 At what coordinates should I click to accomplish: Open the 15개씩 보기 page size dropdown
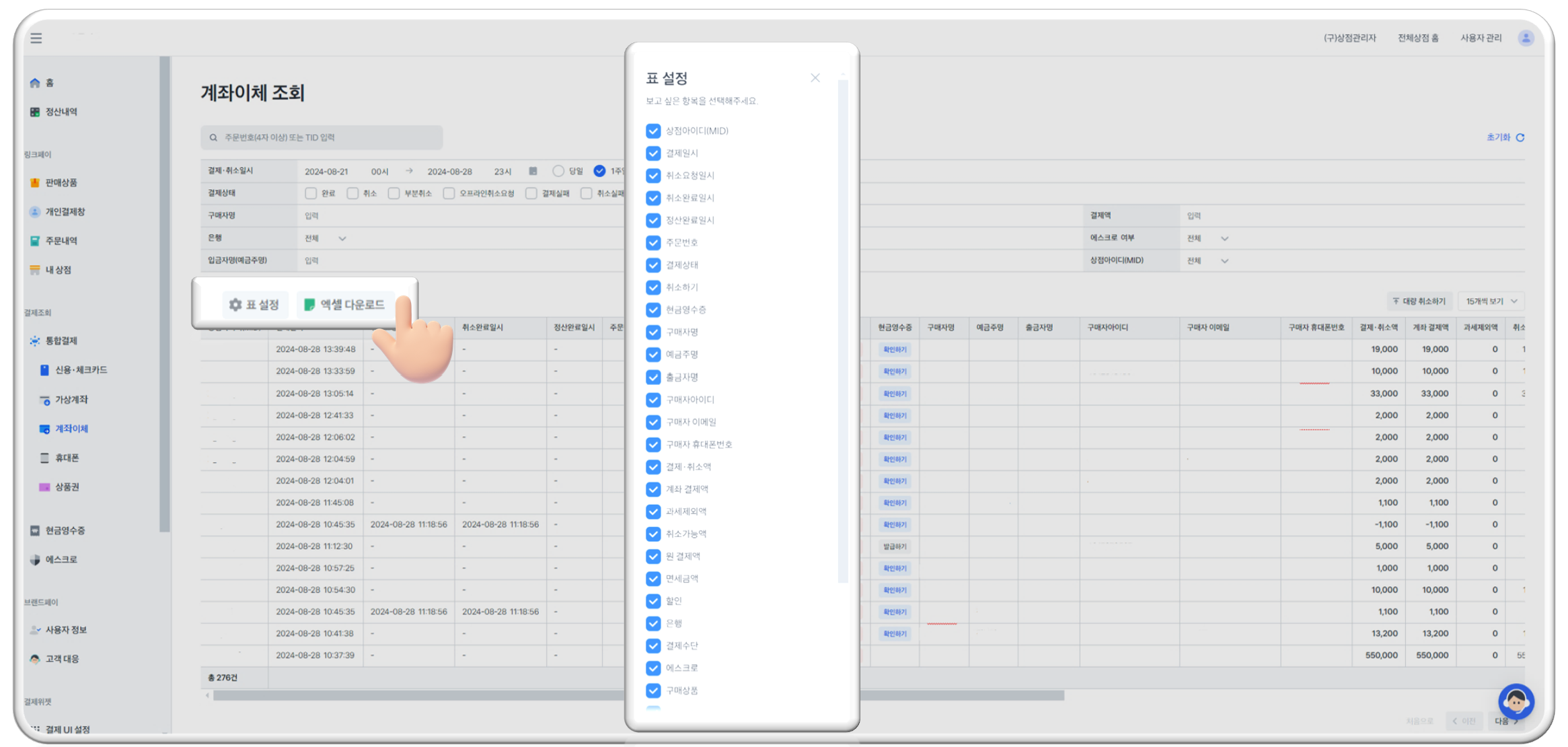click(x=1491, y=301)
